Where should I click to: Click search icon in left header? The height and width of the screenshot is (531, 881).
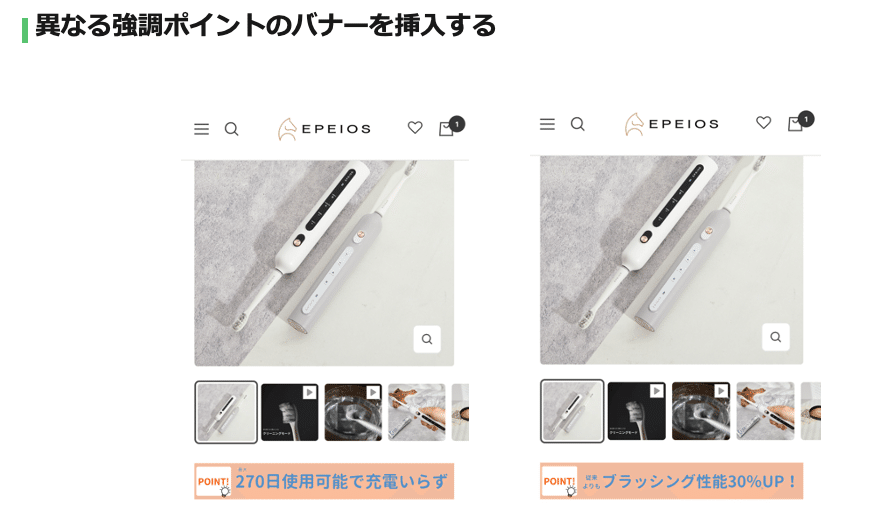[231, 129]
